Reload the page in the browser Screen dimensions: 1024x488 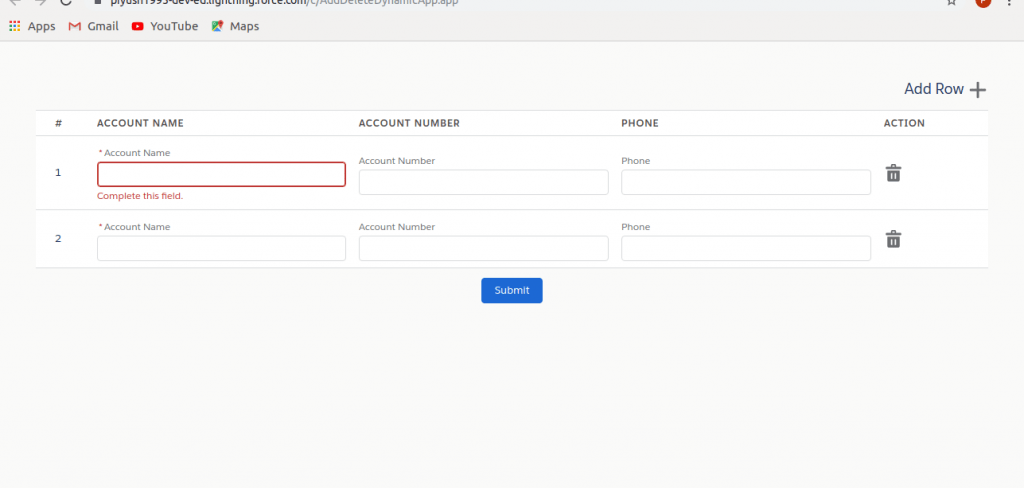[66, 3]
